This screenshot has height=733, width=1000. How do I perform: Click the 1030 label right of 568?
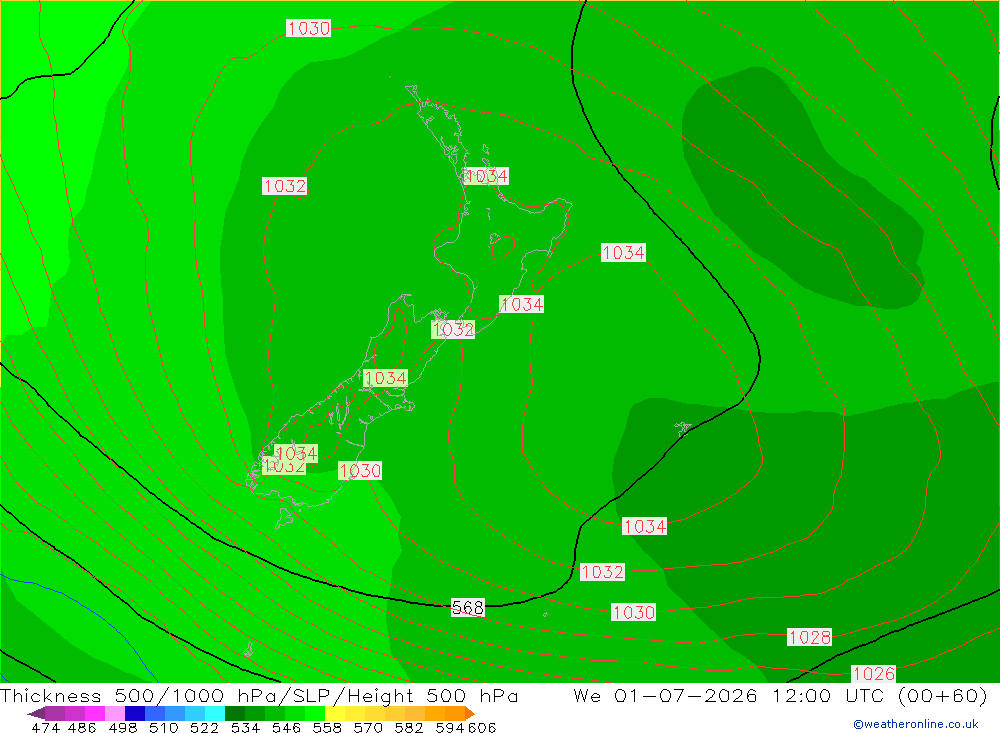coord(633,612)
